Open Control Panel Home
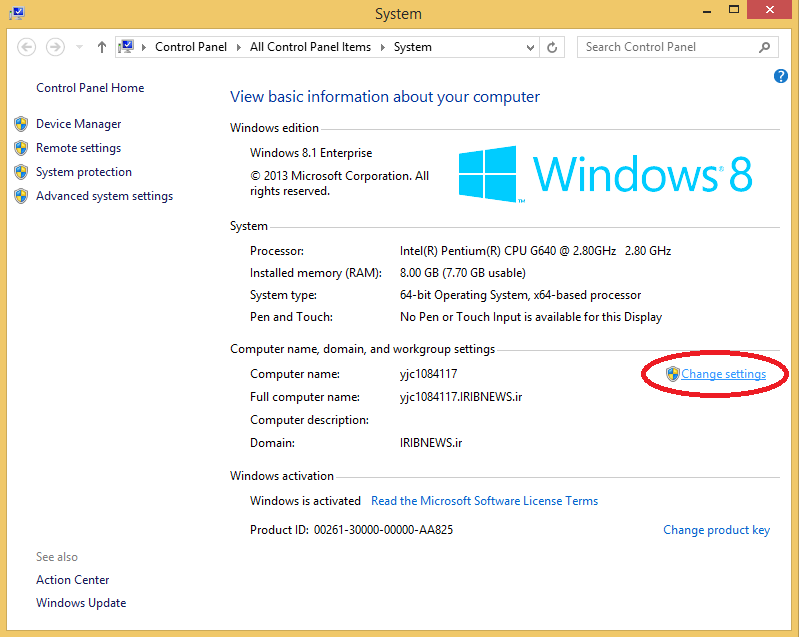799x637 pixels. [x=90, y=88]
